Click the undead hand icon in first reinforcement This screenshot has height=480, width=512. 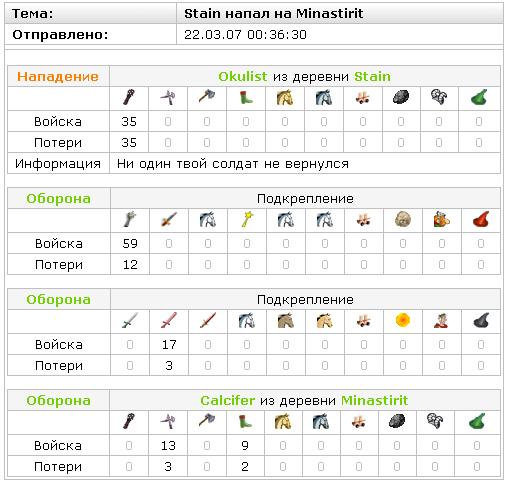pyautogui.click(x=130, y=220)
